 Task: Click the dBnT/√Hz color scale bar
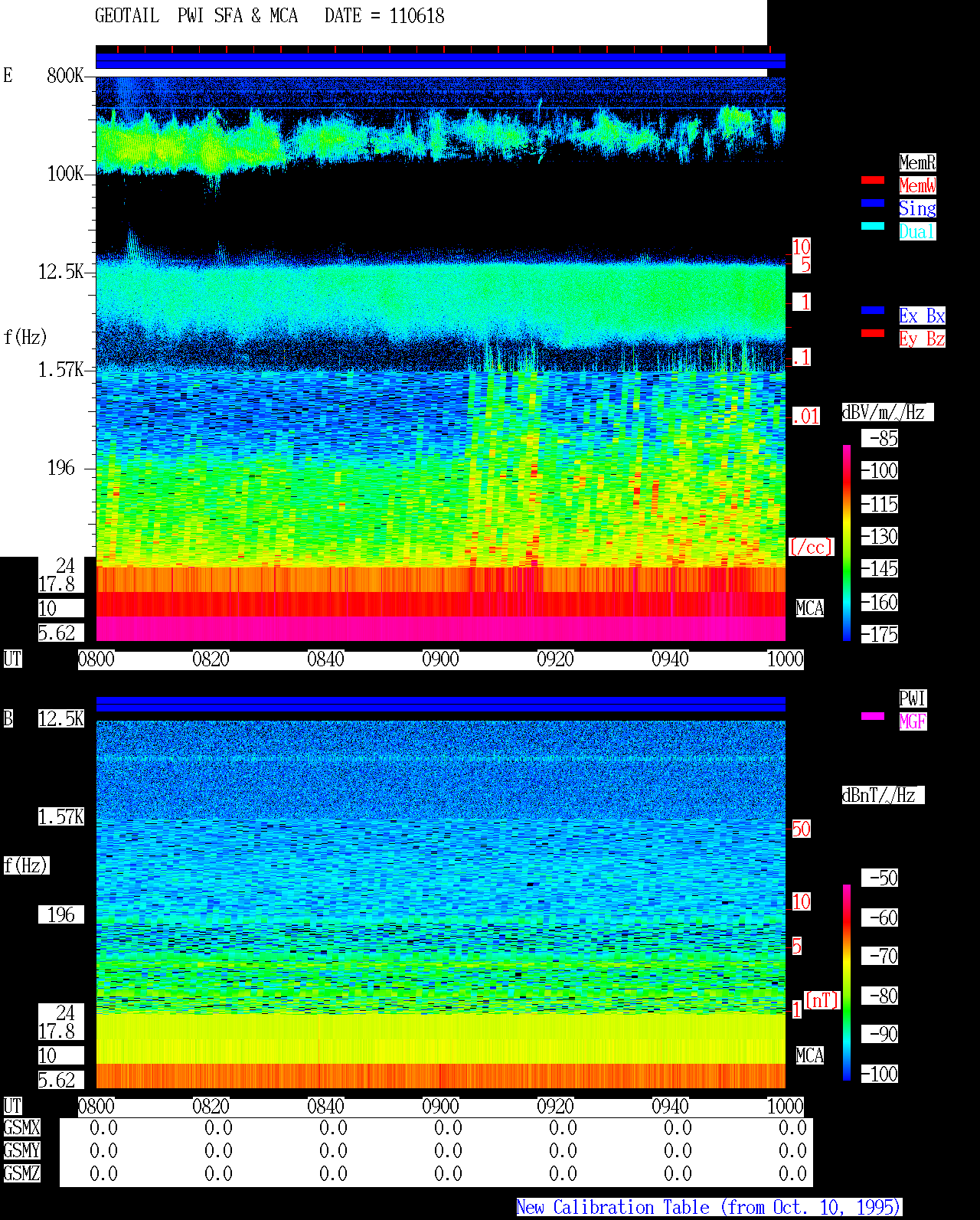[x=847, y=983]
